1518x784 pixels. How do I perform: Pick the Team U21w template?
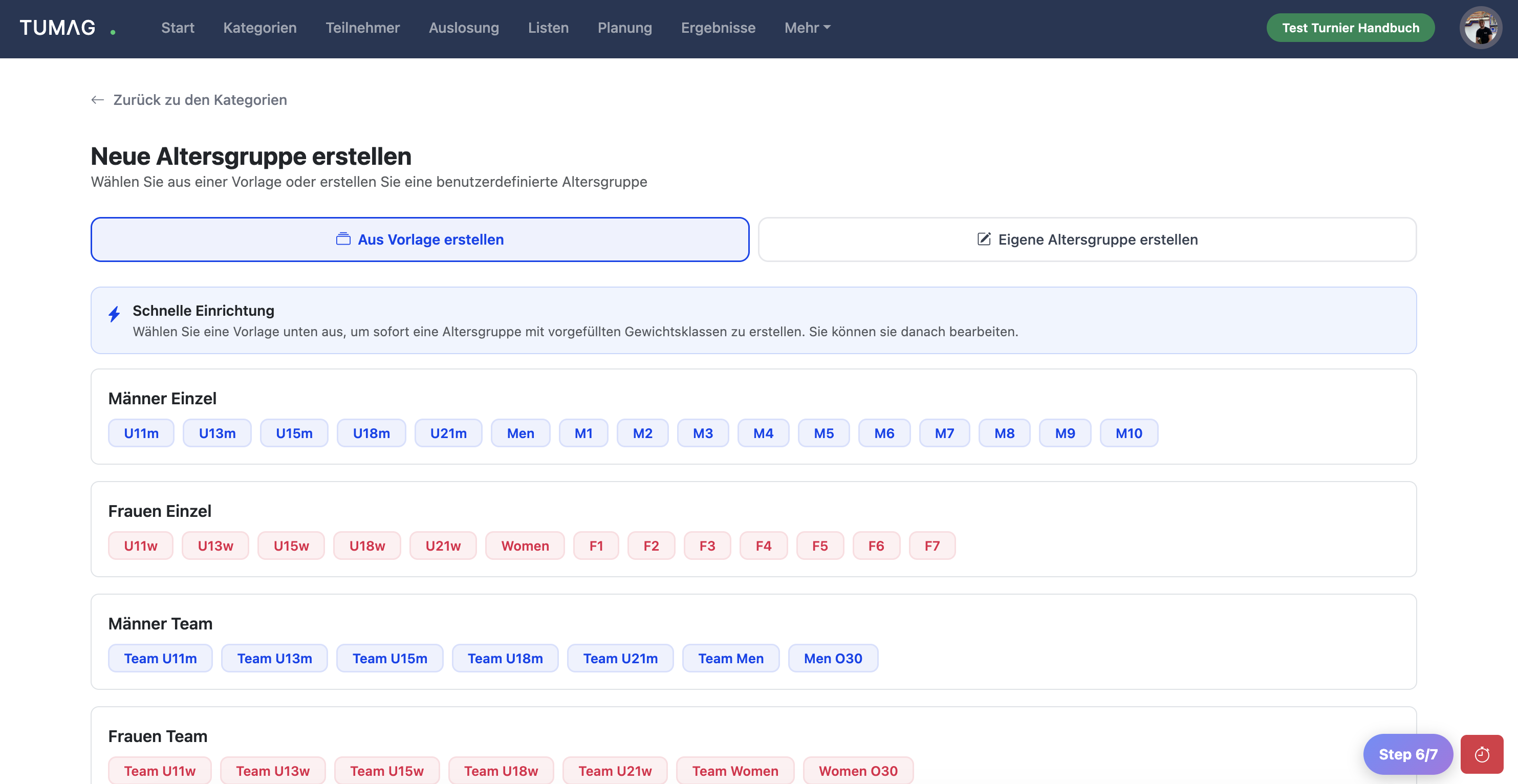[615, 771]
